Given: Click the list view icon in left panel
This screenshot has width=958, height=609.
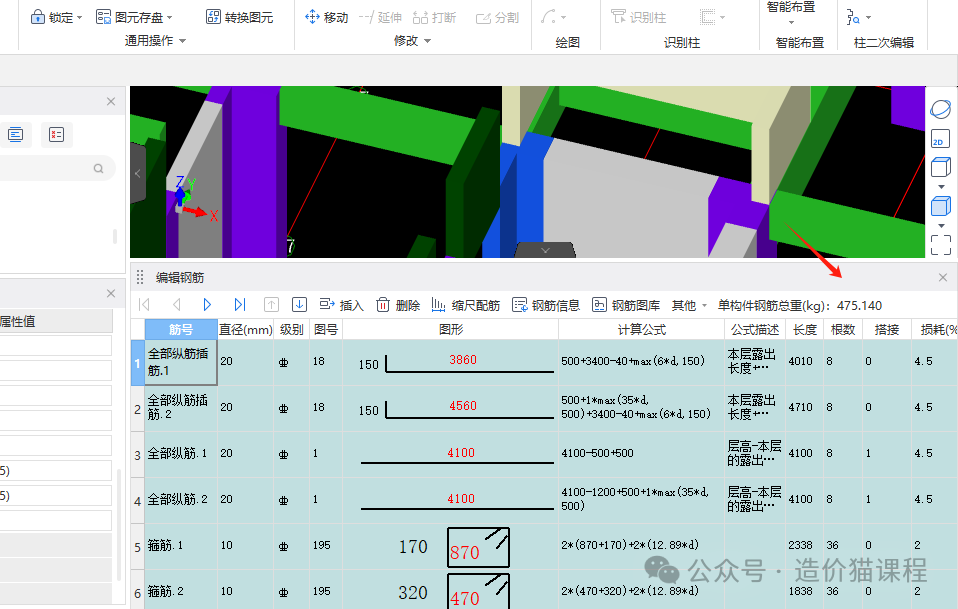Looking at the screenshot, I should click(16, 134).
